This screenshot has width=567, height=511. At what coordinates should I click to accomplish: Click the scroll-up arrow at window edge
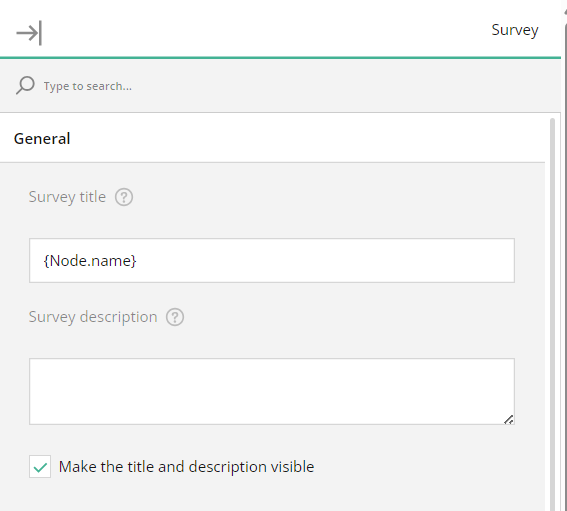pos(565,12)
